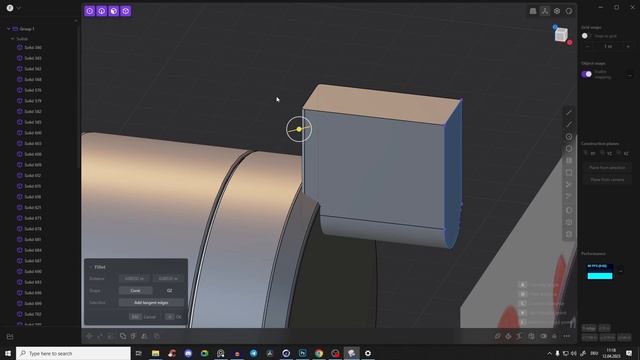Select the Circle tool in right toolbar
Image resolution: width=640 pixels, height=360 pixels.
pyautogui.click(x=569, y=137)
